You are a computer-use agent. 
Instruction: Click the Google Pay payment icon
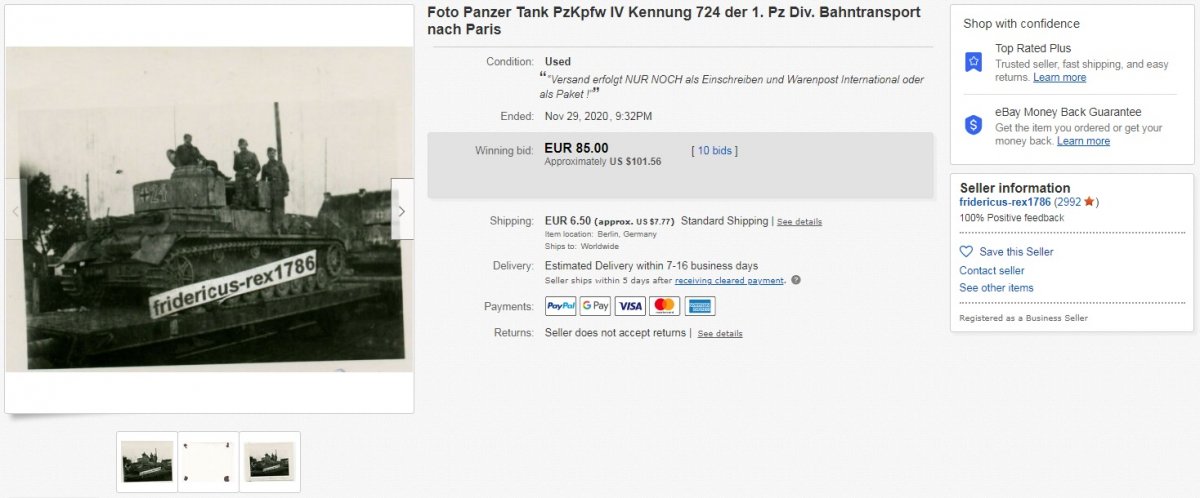coord(595,306)
